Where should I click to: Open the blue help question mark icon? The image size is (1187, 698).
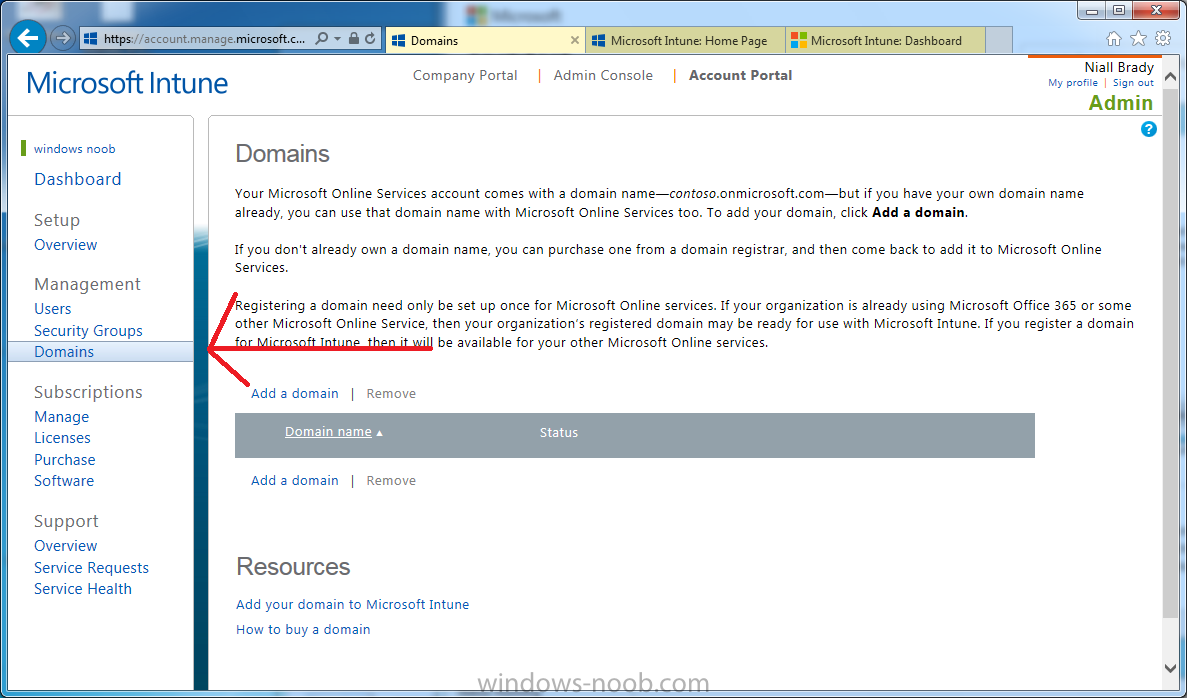coord(1148,129)
